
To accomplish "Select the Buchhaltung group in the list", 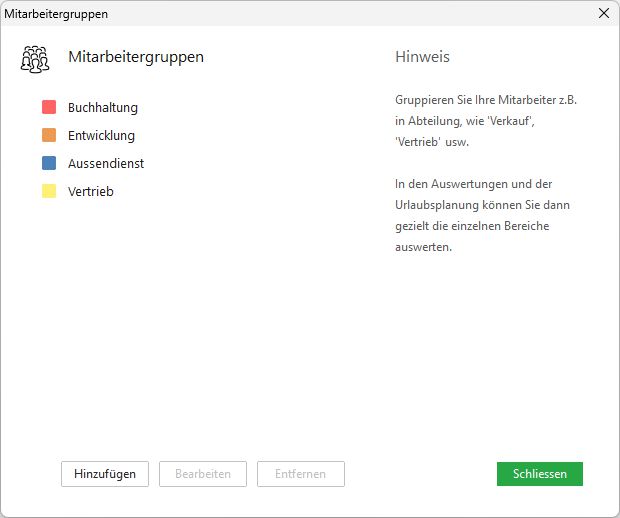I will [103, 107].
